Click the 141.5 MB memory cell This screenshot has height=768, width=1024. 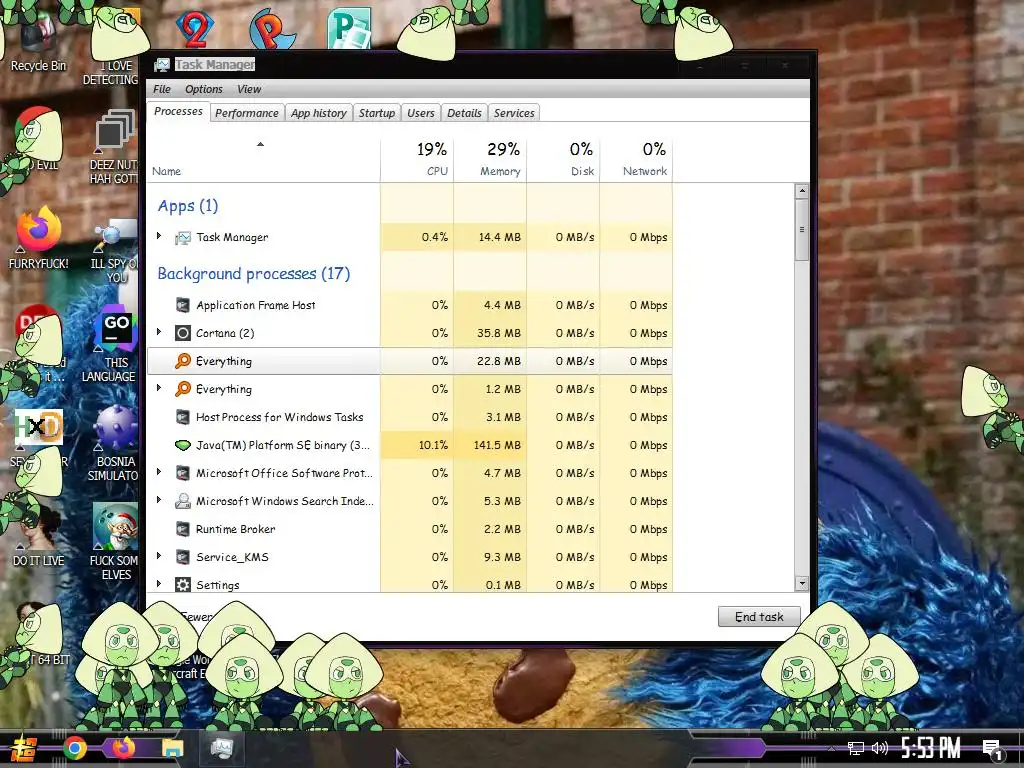(x=490, y=445)
